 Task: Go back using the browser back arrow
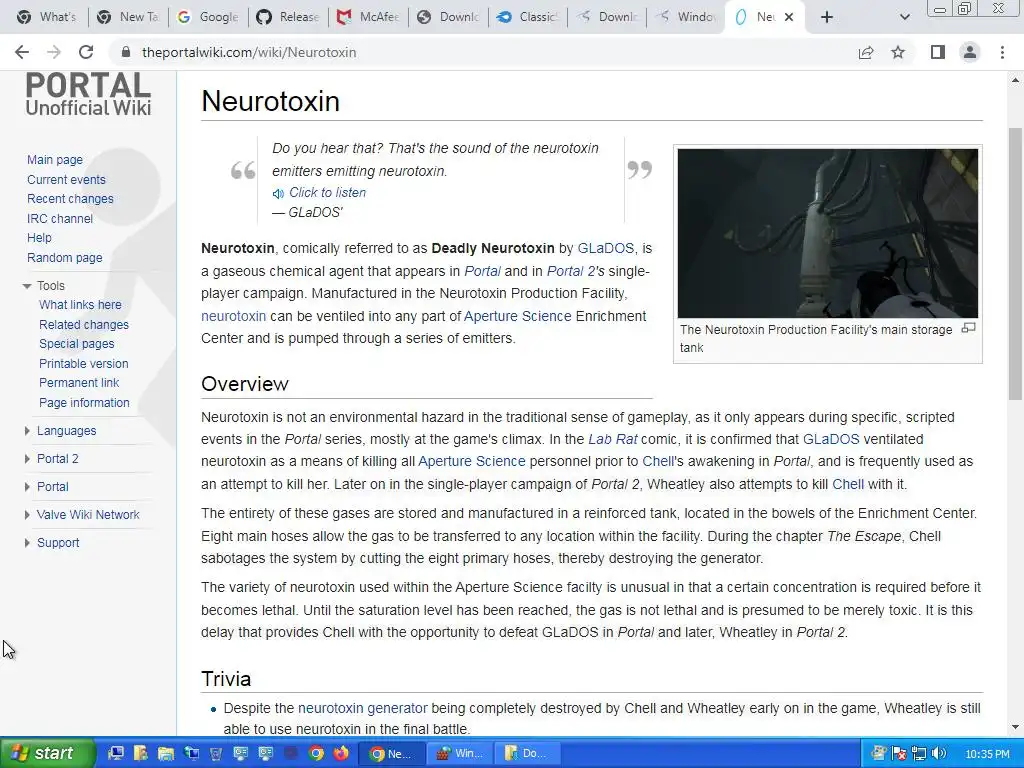point(22,52)
